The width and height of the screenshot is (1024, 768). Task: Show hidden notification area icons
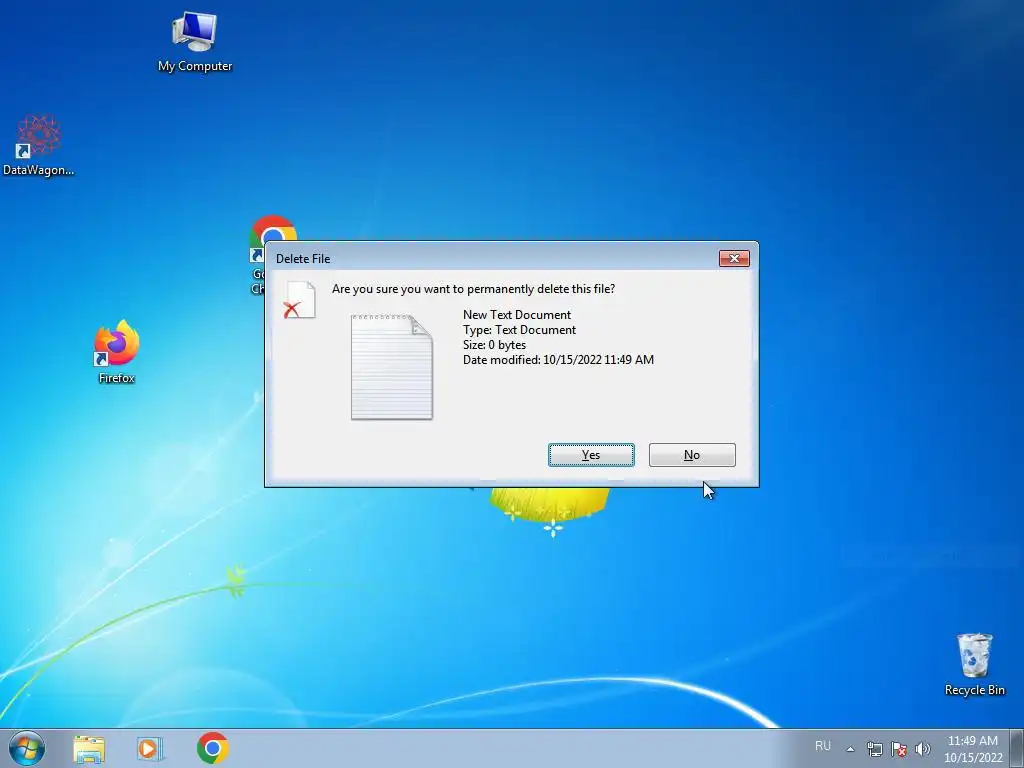click(850, 749)
